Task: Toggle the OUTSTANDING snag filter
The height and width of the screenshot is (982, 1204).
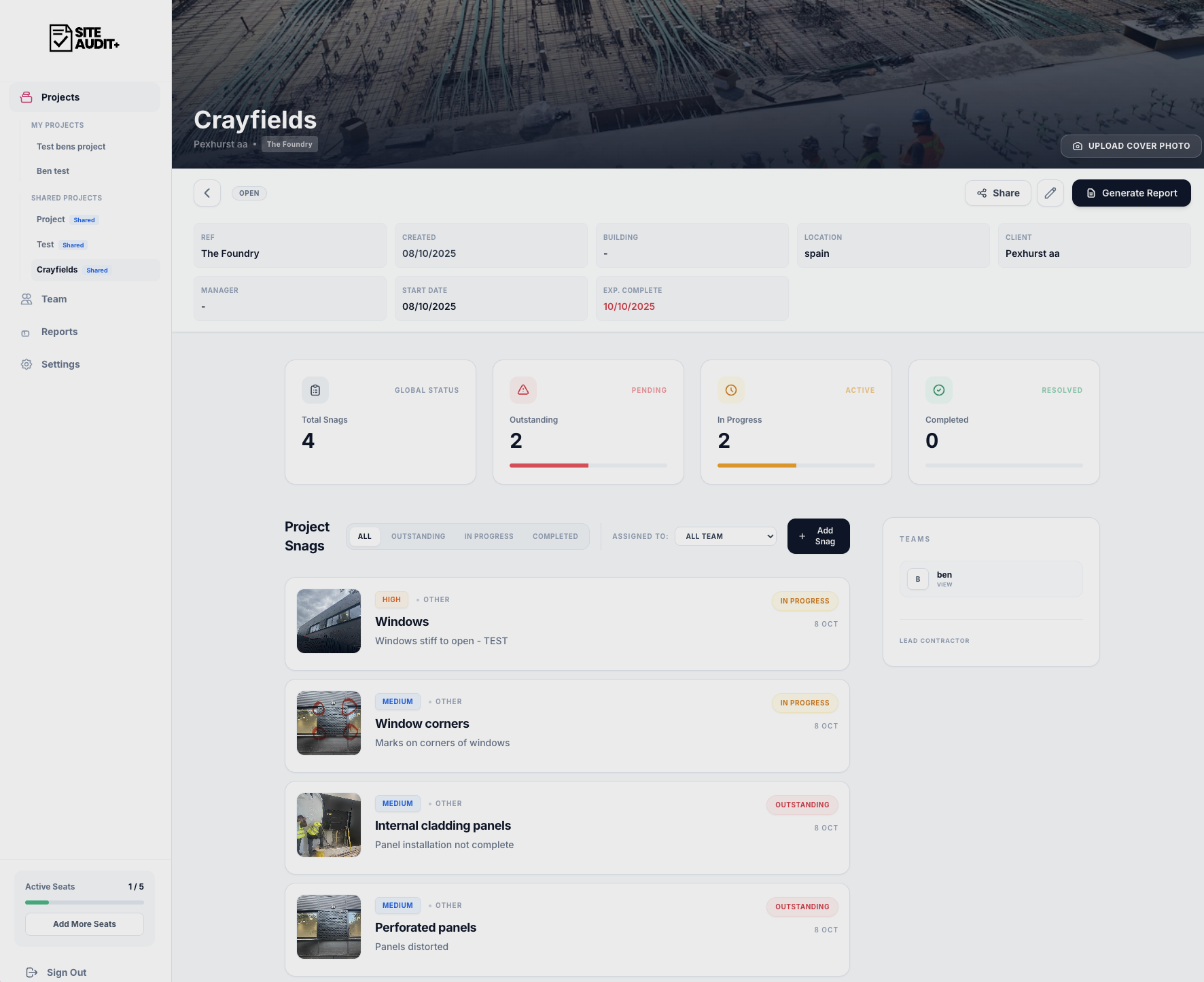Action: pos(417,536)
